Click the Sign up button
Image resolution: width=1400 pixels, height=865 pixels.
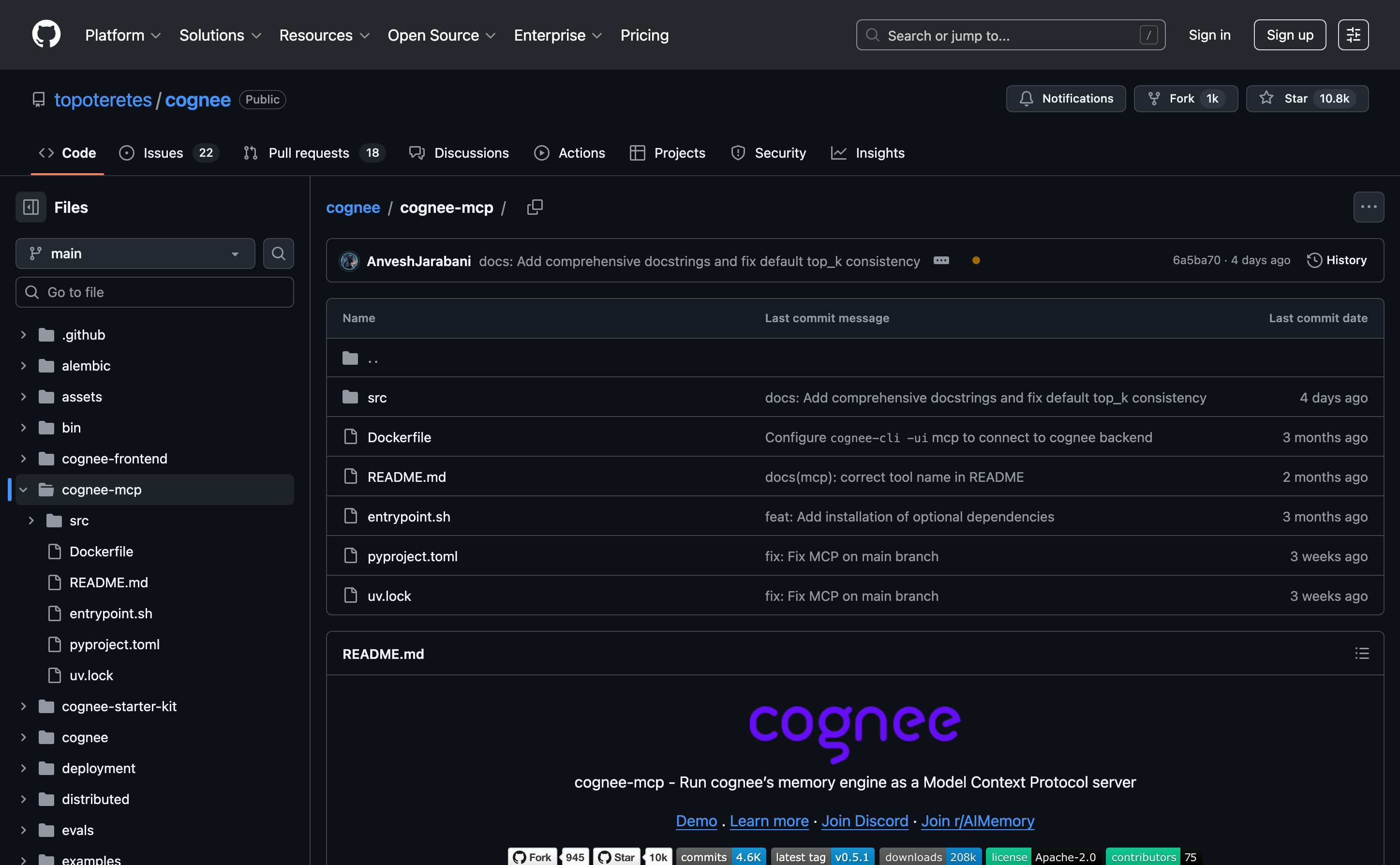1290,35
